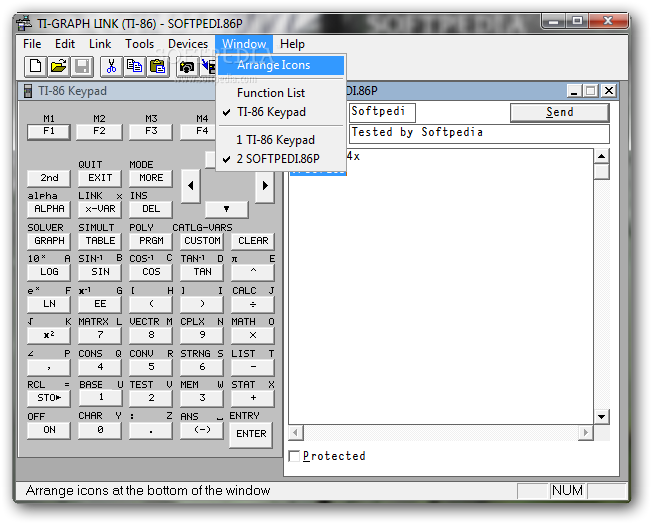Screen dimensions: 652x524
Task: Click the program name field Softpedi
Action: point(382,112)
